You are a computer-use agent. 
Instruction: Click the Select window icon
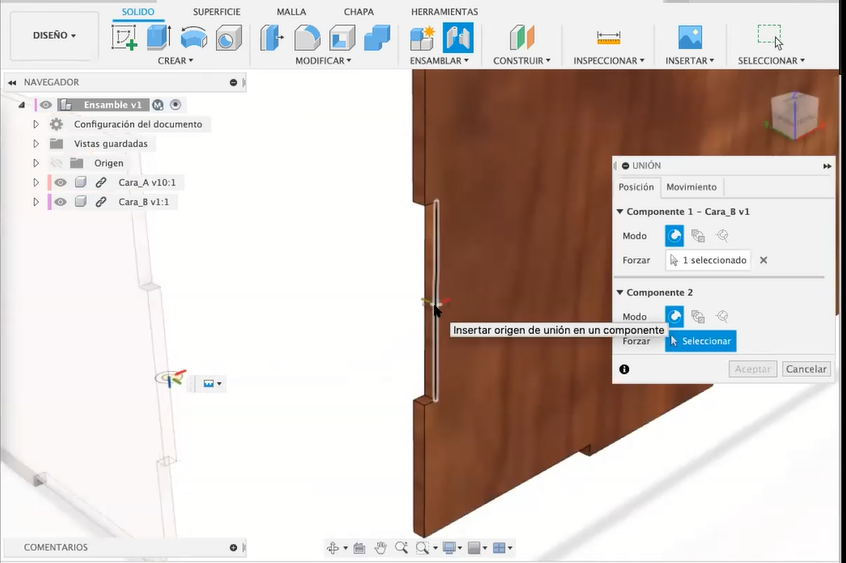[770, 37]
